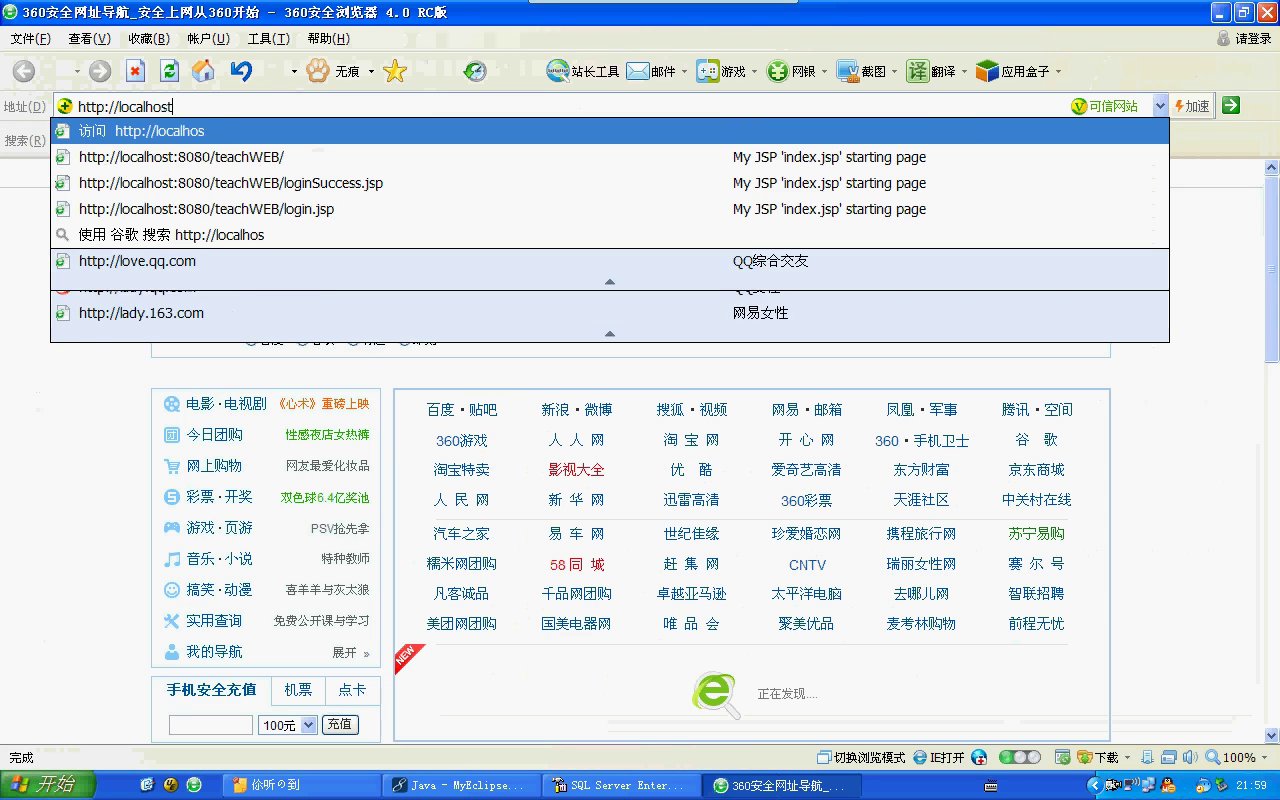Click the 无痕 private browsing icon
The width and height of the screenshot is (1280, 800).
[318, 71]
